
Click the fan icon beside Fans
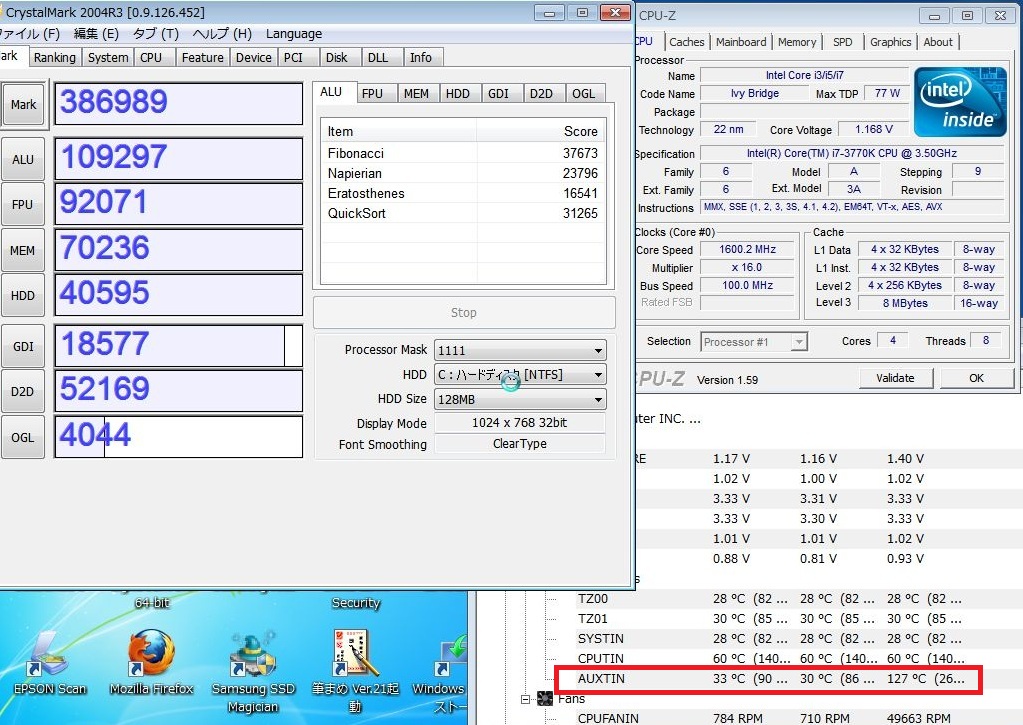[x=545, y=698]
